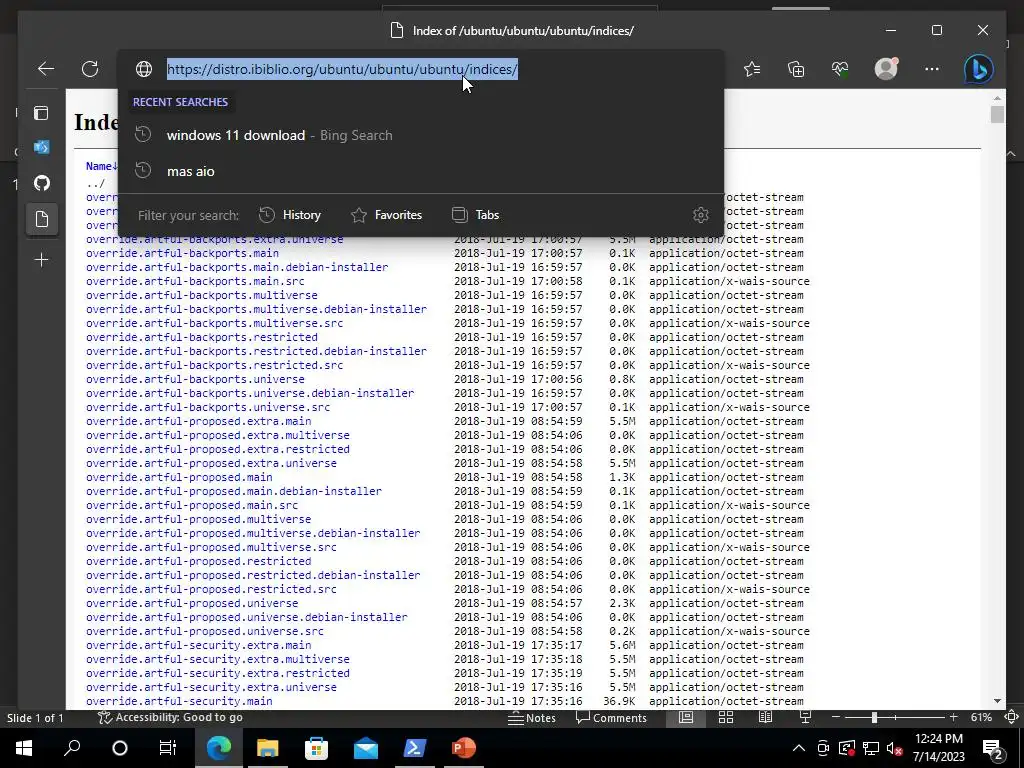Image resolution: width=1024 pixels, height=768 pixels.
Task: Open parent directory ../ link
Action: 95,184
